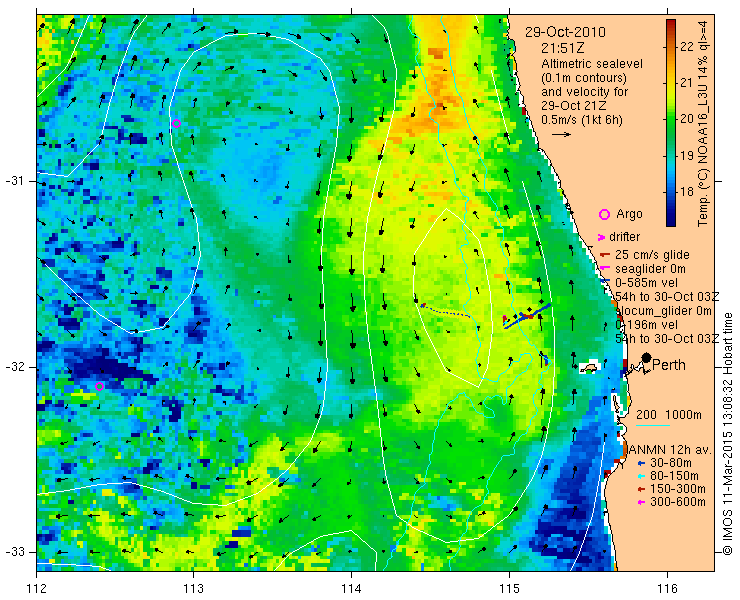Click the '(0.1m contours)' text
Screen dimensions: 740x600
click(x=584, y=77)
